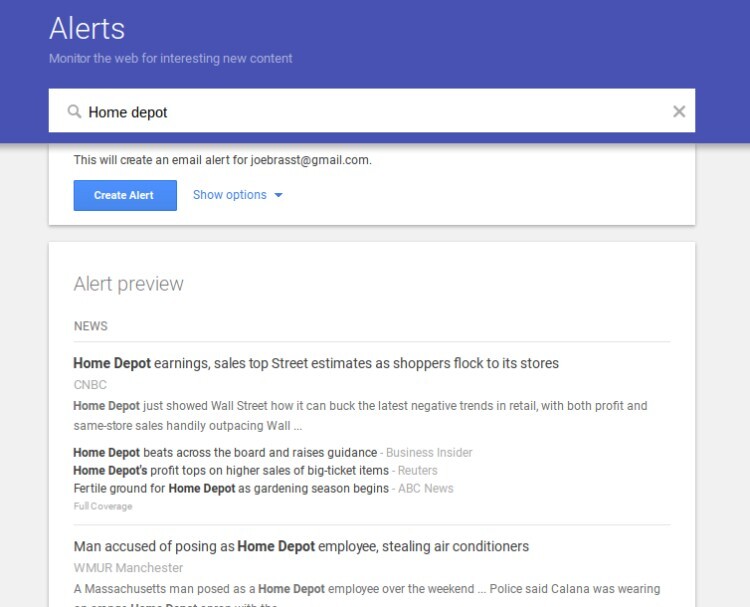Screen dimensions: 750x607
Task: Open the air conditioners theft headline
Action: [301, 546]
